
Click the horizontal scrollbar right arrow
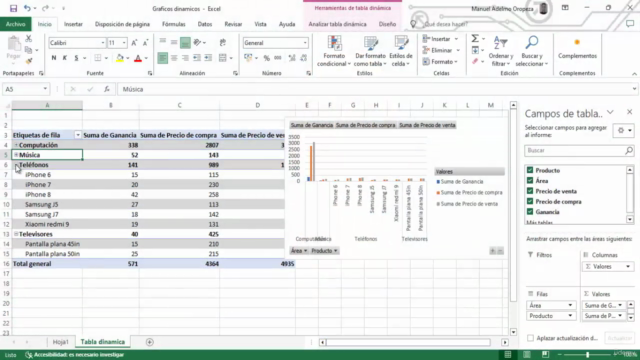coord(505,342)
